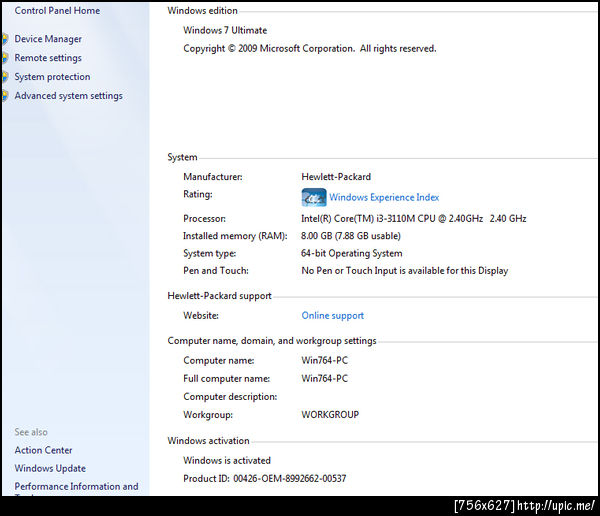Open Windows Update under See also

(x=50, y=469)
